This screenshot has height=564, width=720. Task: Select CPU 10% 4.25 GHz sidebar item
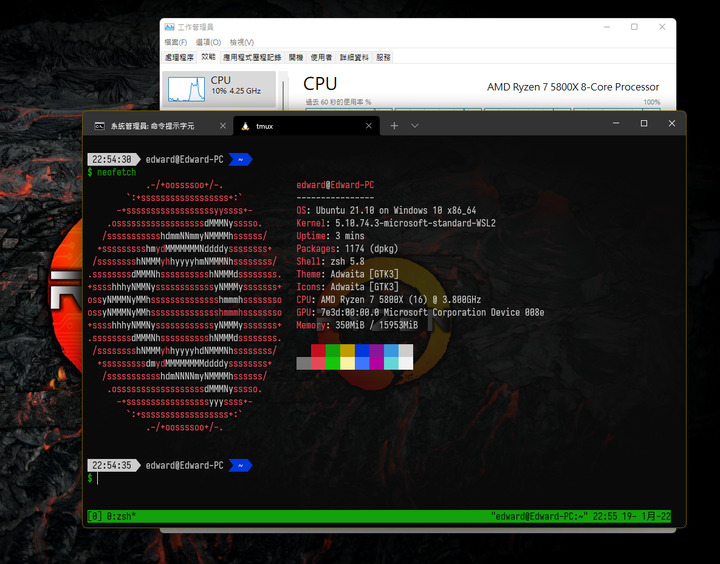219,88
